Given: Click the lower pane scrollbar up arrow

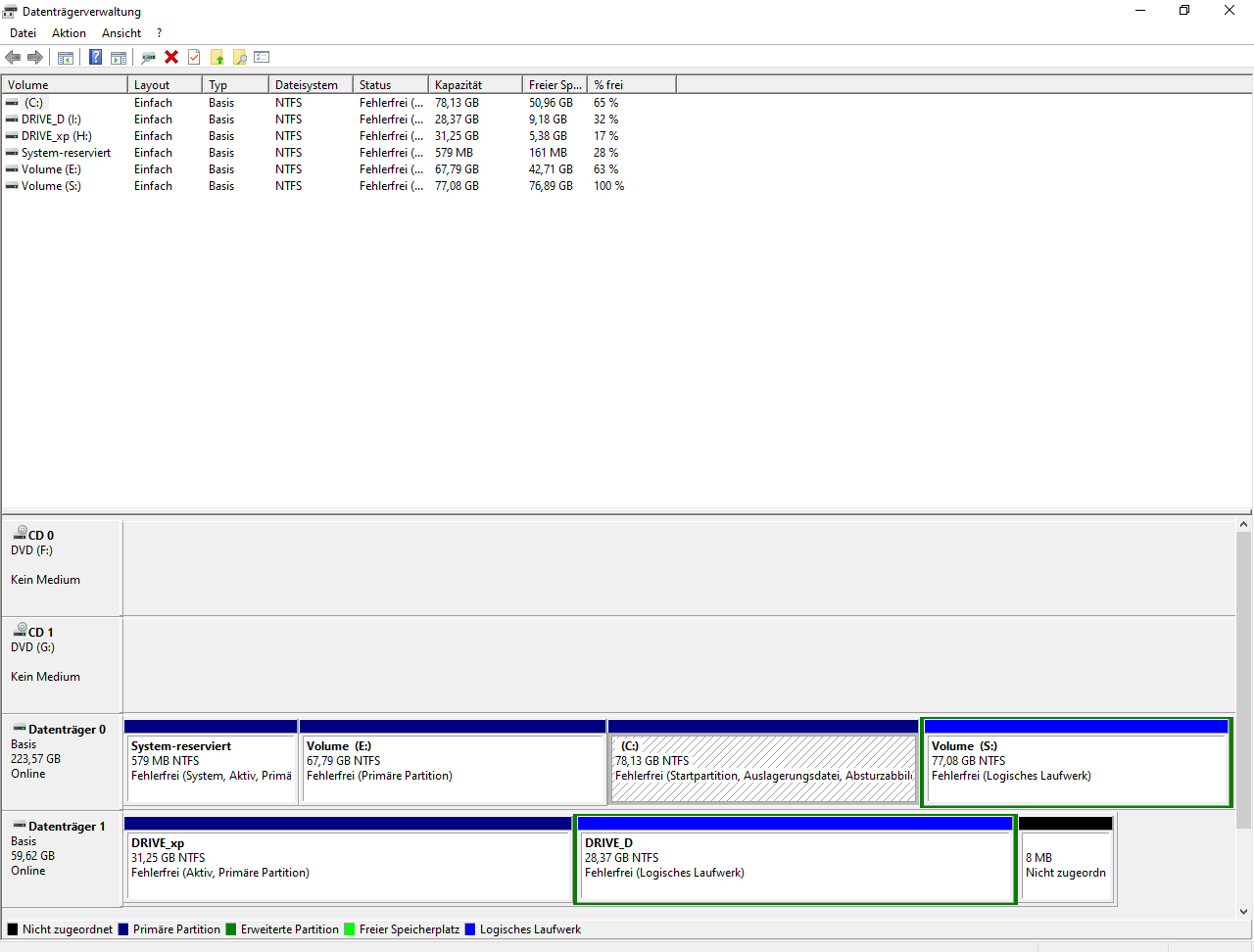Looking at the screenshot, I should 1245,522.
